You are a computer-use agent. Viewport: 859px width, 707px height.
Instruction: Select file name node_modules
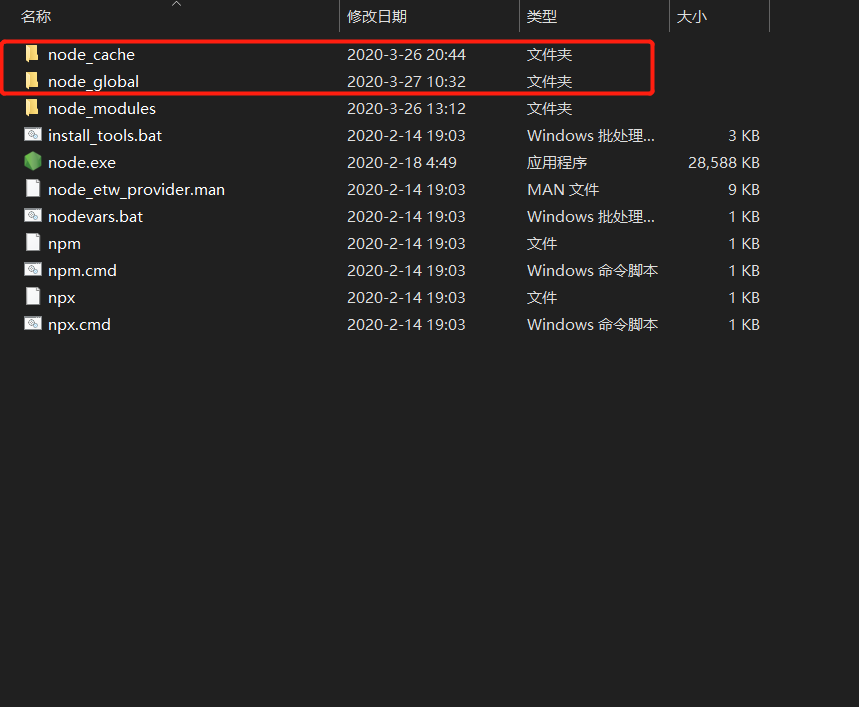[x=102, y=108]
